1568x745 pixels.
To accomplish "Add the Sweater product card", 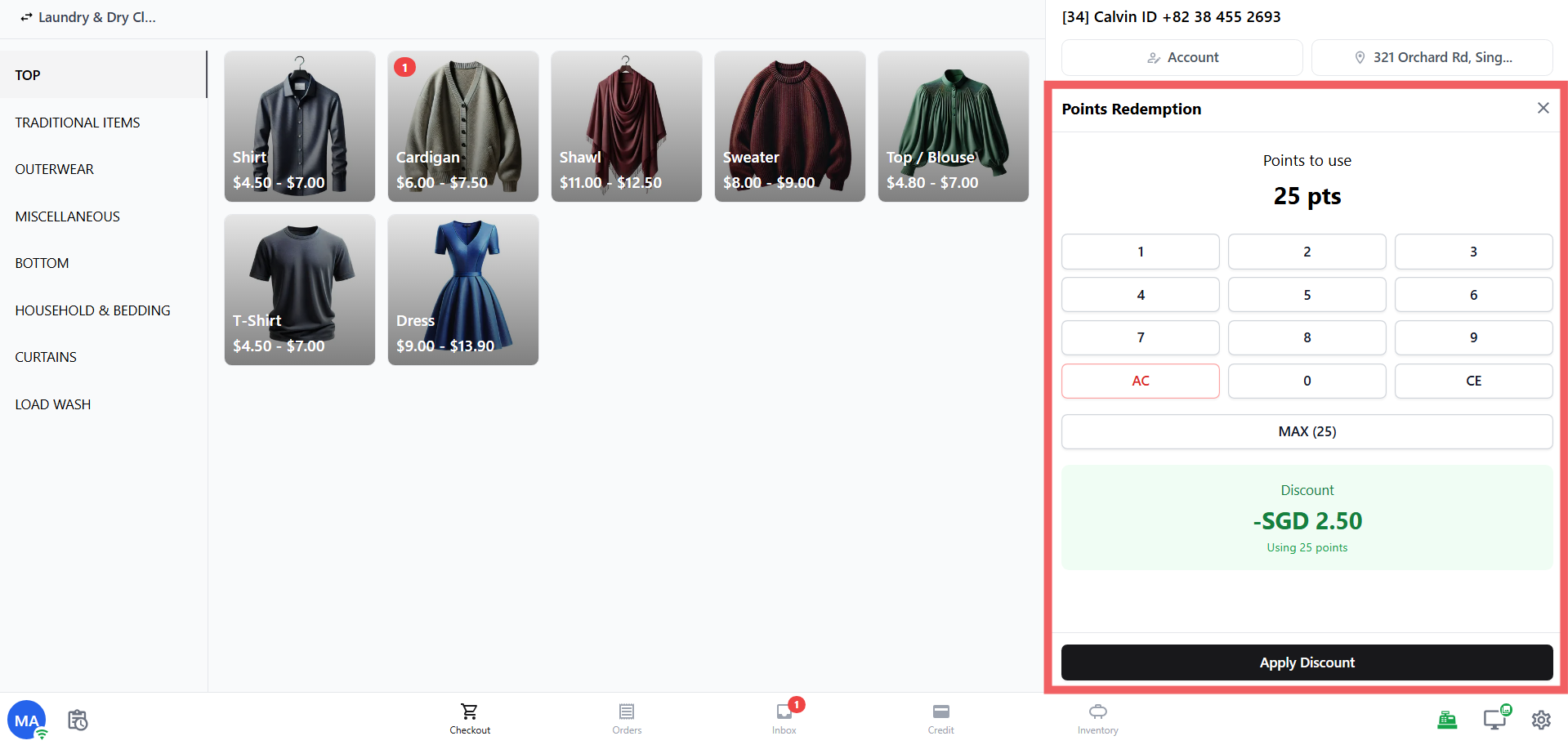I will click(790, 127).
